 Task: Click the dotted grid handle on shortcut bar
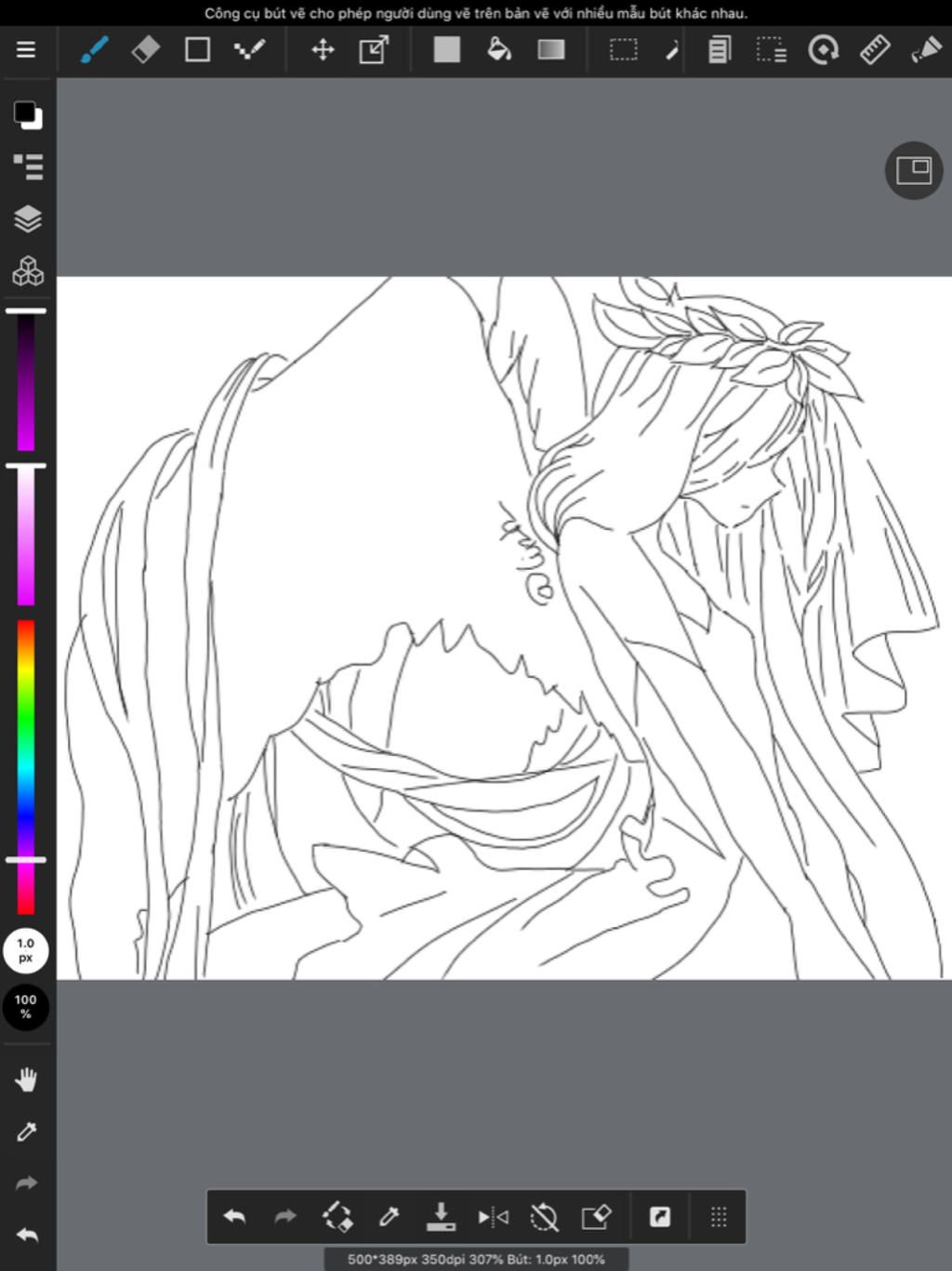point(719,1216)
